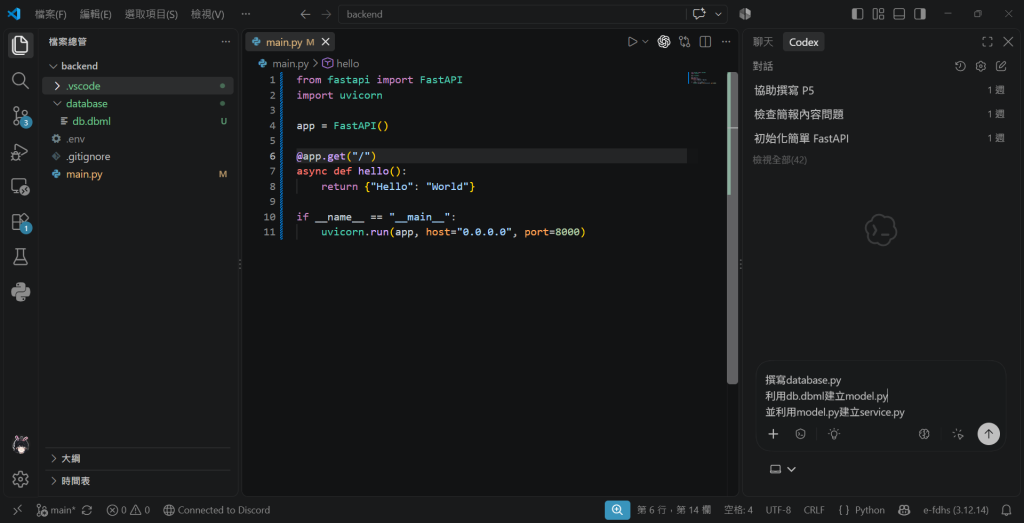This screenshot has height=523, width=1024.
Task: Open Codex settings gear
Action: click(980, 66)
